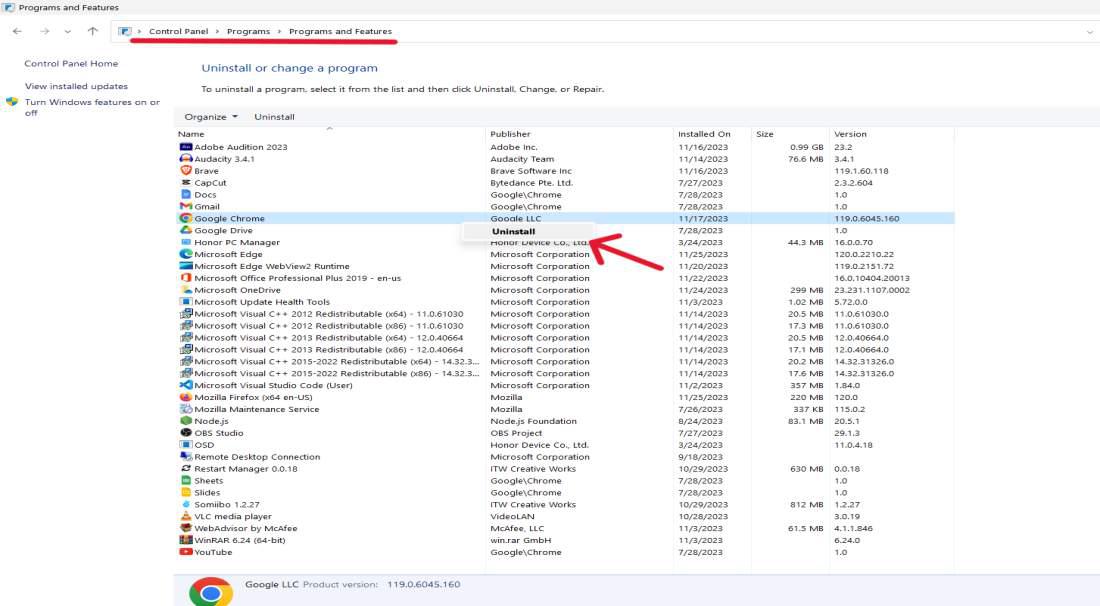Screen dimensions: 1100x606
Task: Click Control Panel in breadcrumb path
Action: click(x=178, y=32)
